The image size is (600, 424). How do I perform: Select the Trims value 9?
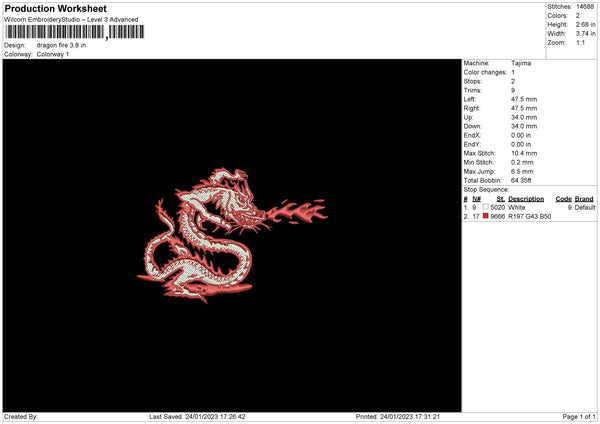click(x=513, y=90)
